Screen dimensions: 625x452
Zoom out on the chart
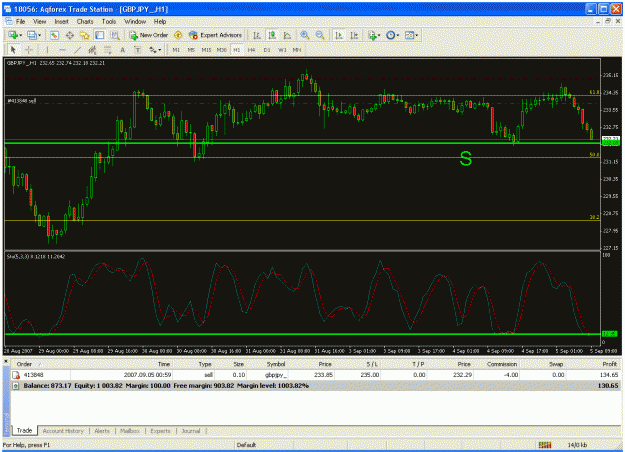point(320,35)
